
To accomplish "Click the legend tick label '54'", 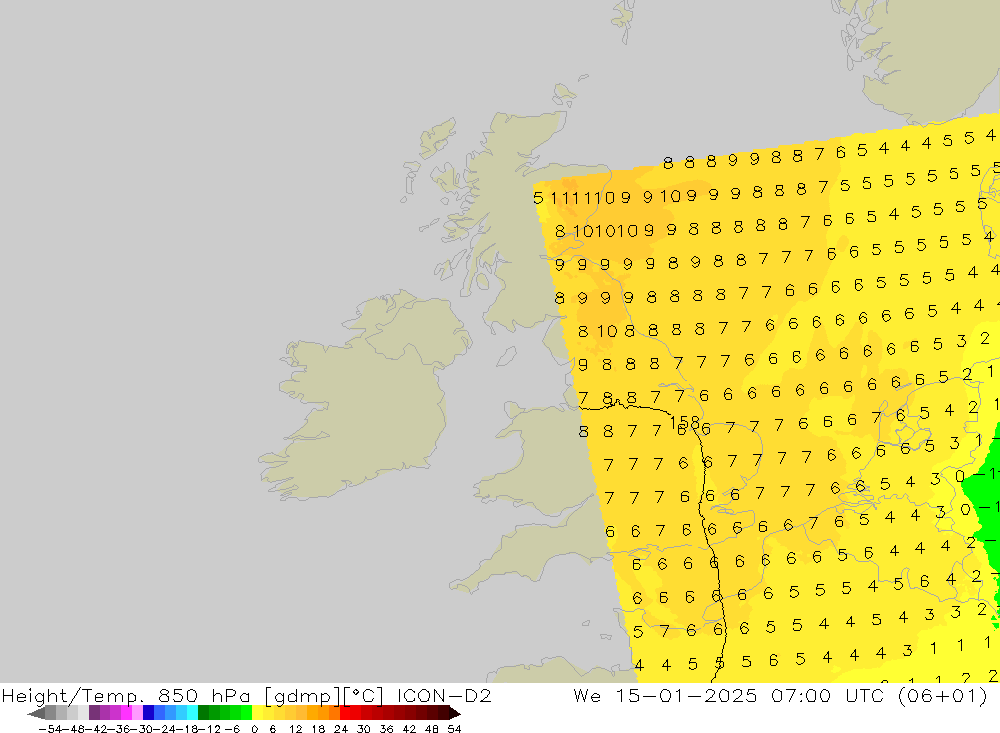I will (x=454, y=729).
